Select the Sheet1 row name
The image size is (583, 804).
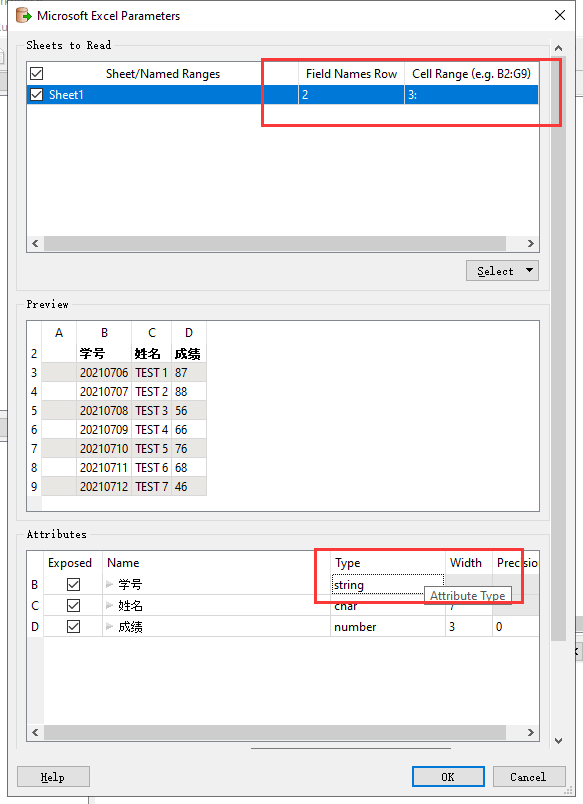[x=66, y=95]
